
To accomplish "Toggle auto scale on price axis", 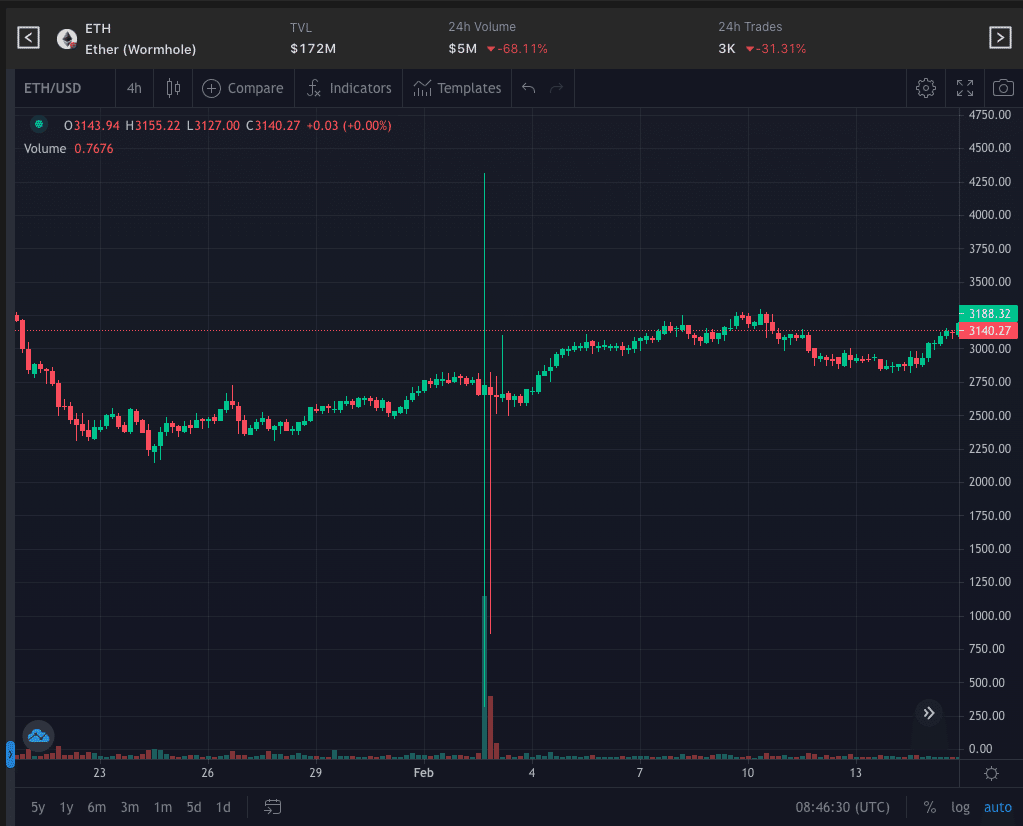I will [997, 807].
